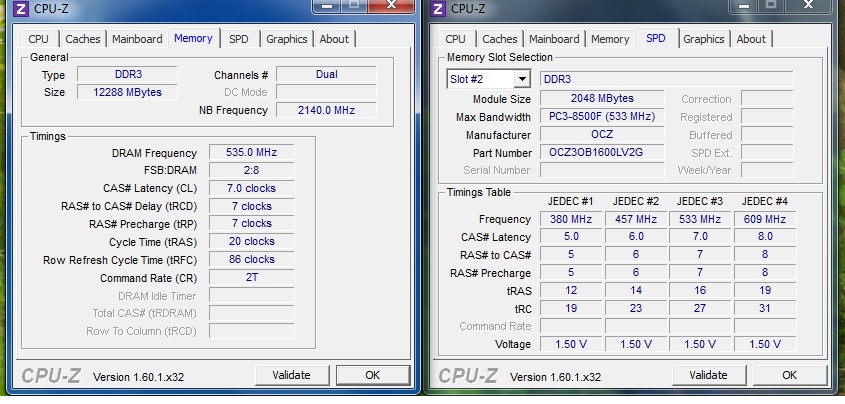Open the Caches tab in the left window
Image resolution: width=845 pixels, height=404 pixels.
coord(83,39)
